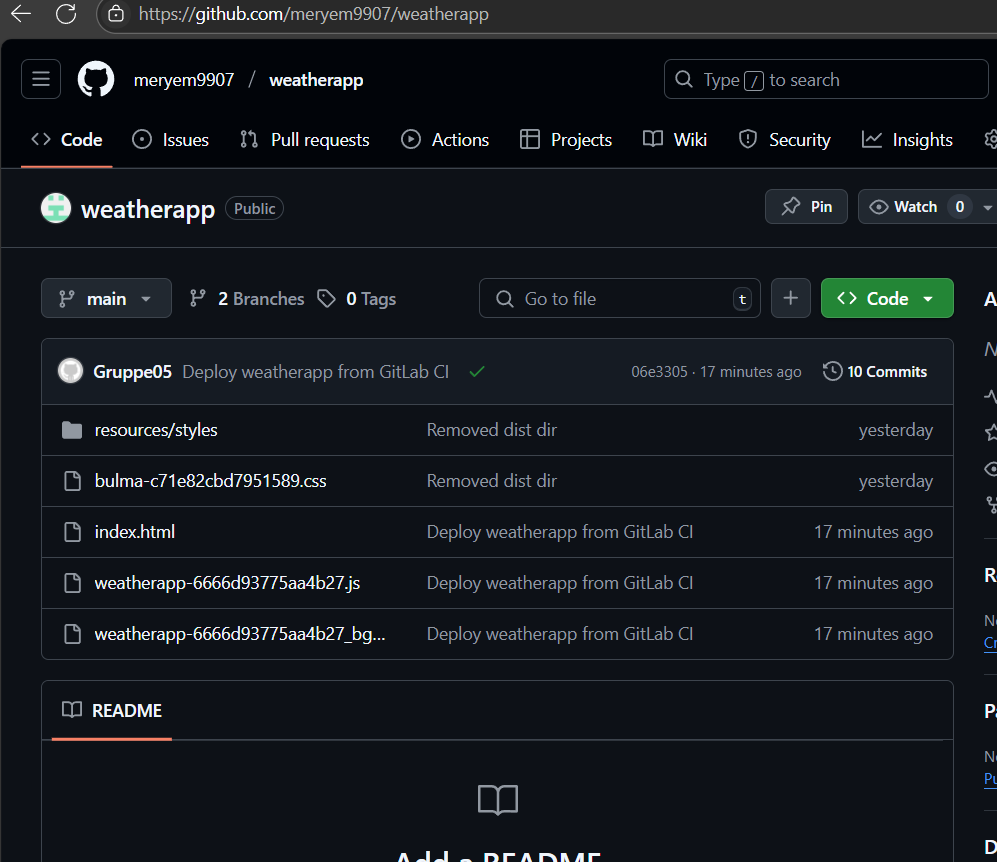Click the large book icon under README
The width and height of the screenshot is (997, 862).
[x=498, y=799]
